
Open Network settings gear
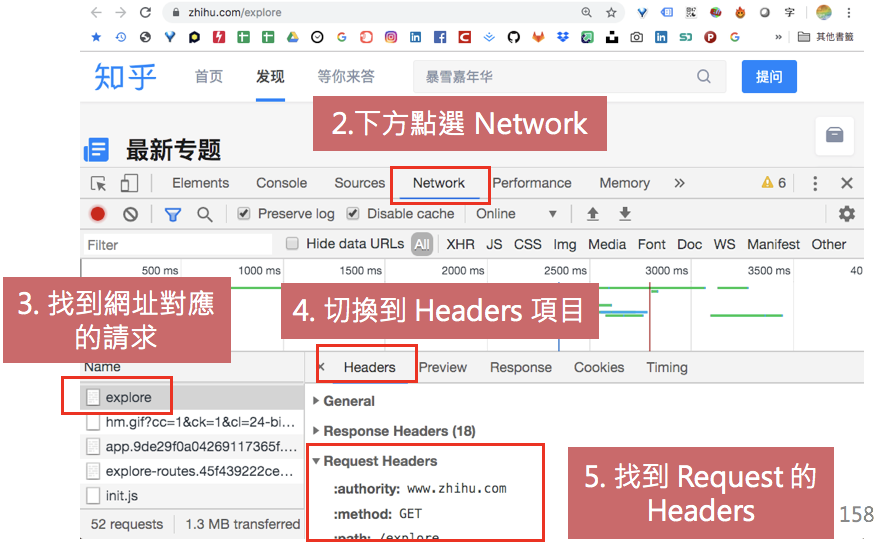point(847,214)
